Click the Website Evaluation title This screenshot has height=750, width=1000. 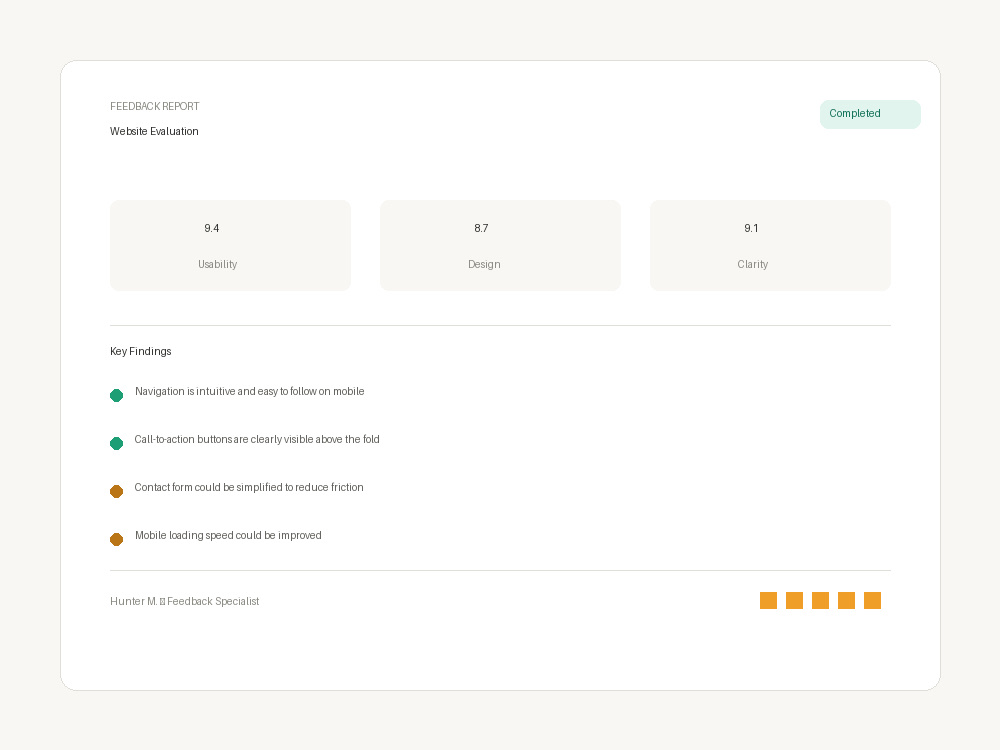tap(154, 131)
